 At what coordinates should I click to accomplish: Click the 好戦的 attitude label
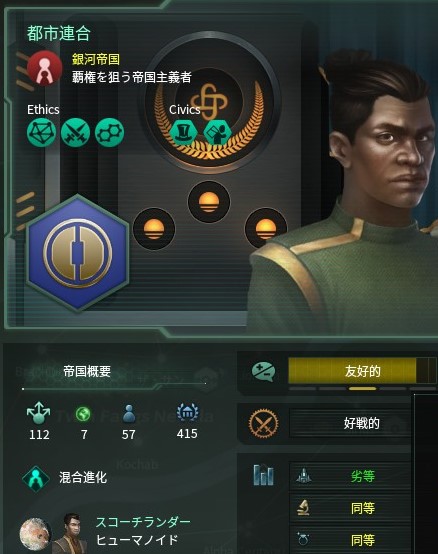362,423
